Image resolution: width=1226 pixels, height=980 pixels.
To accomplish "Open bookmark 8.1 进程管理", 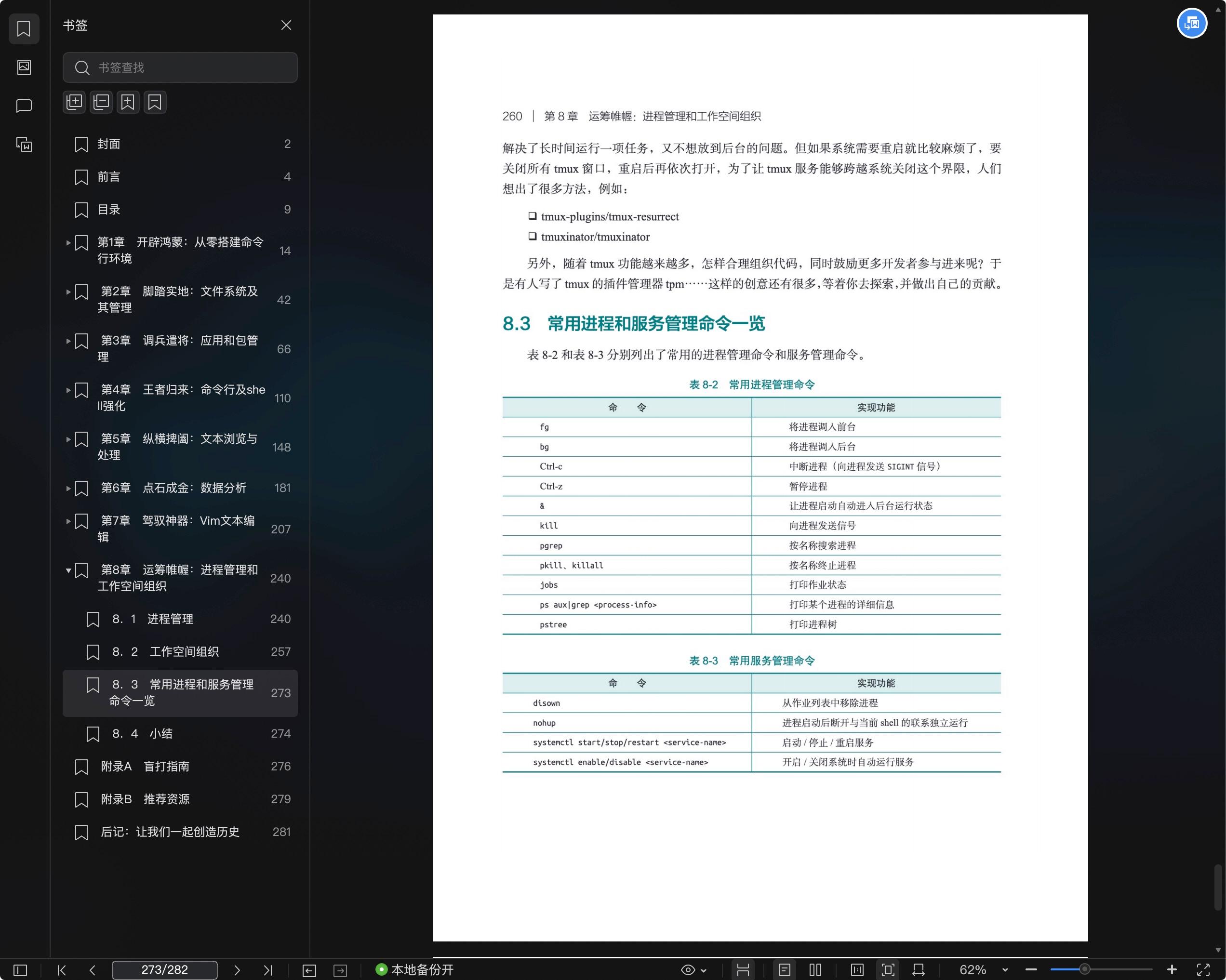I will [x=180, y=619].
